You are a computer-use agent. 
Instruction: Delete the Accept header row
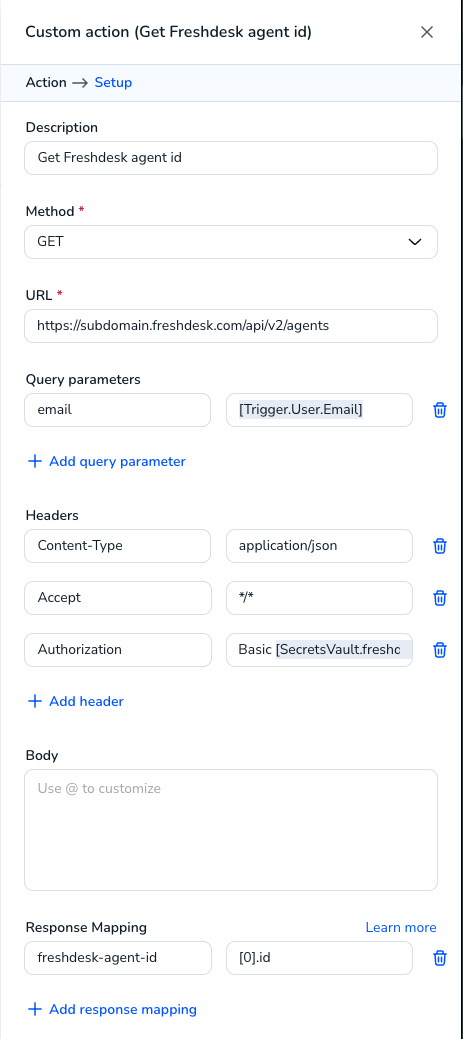click(440, 598)
